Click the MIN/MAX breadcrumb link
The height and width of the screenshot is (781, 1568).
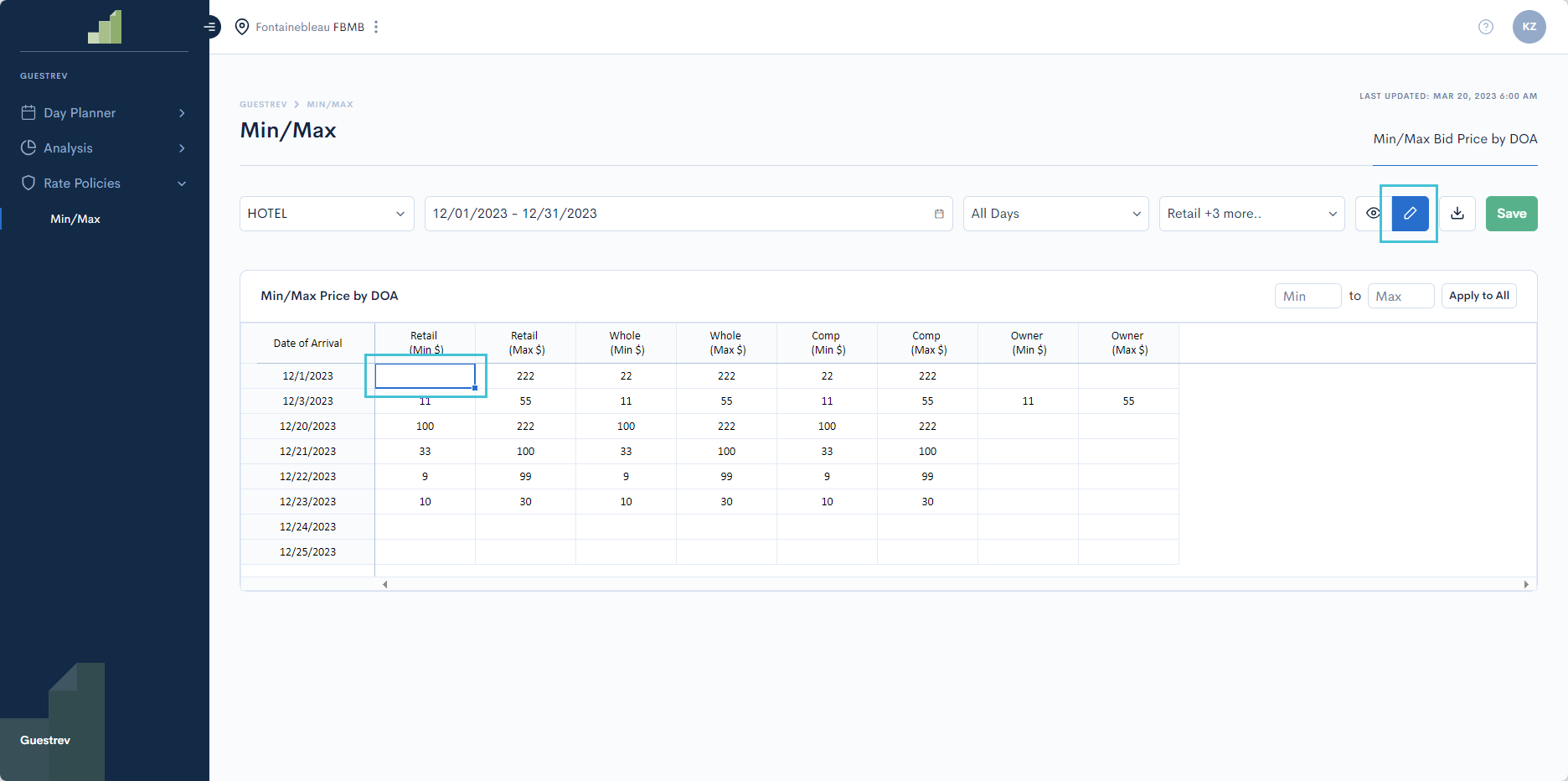pos(330,105)
